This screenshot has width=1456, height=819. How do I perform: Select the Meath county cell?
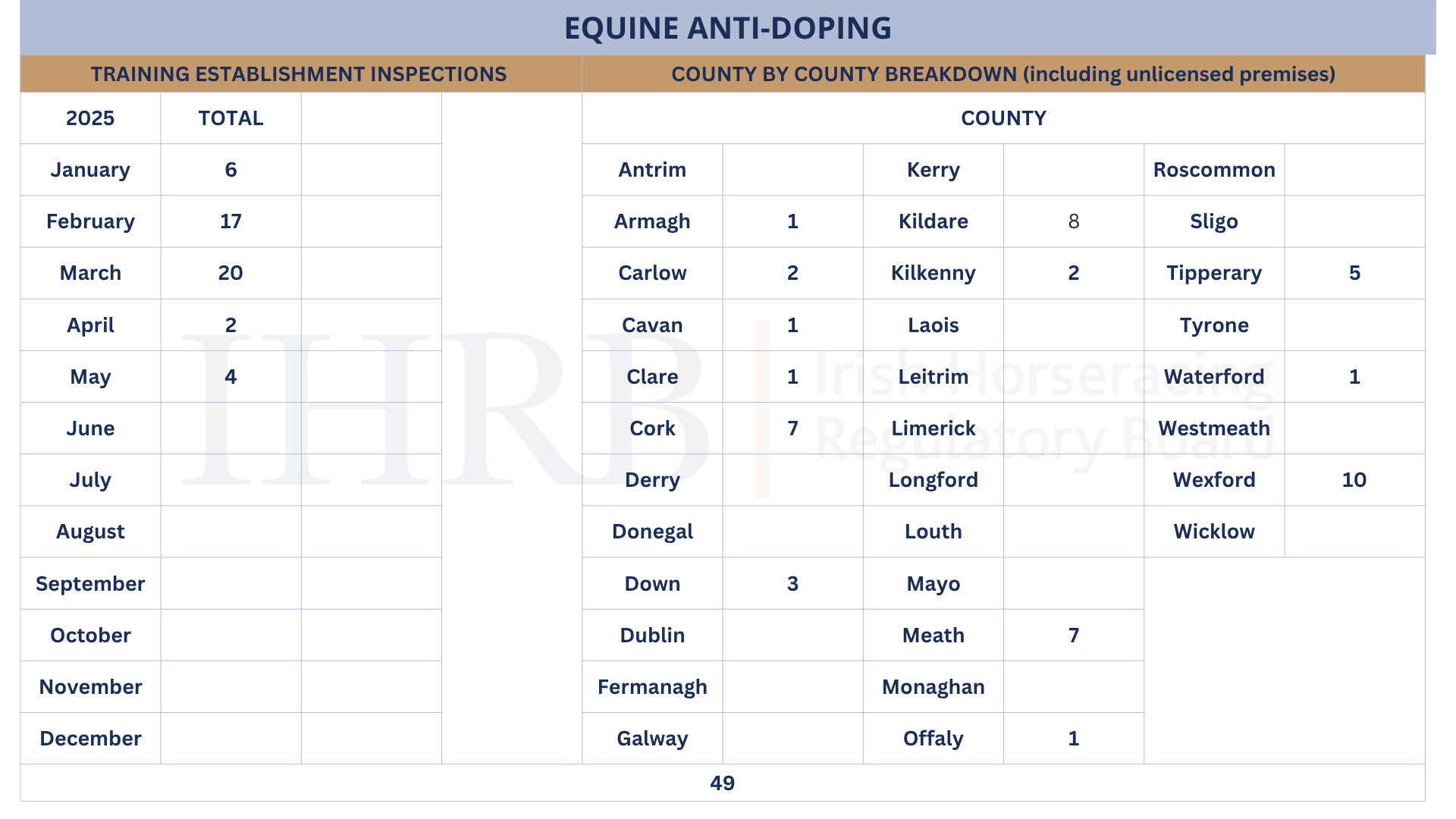[934, 635]
